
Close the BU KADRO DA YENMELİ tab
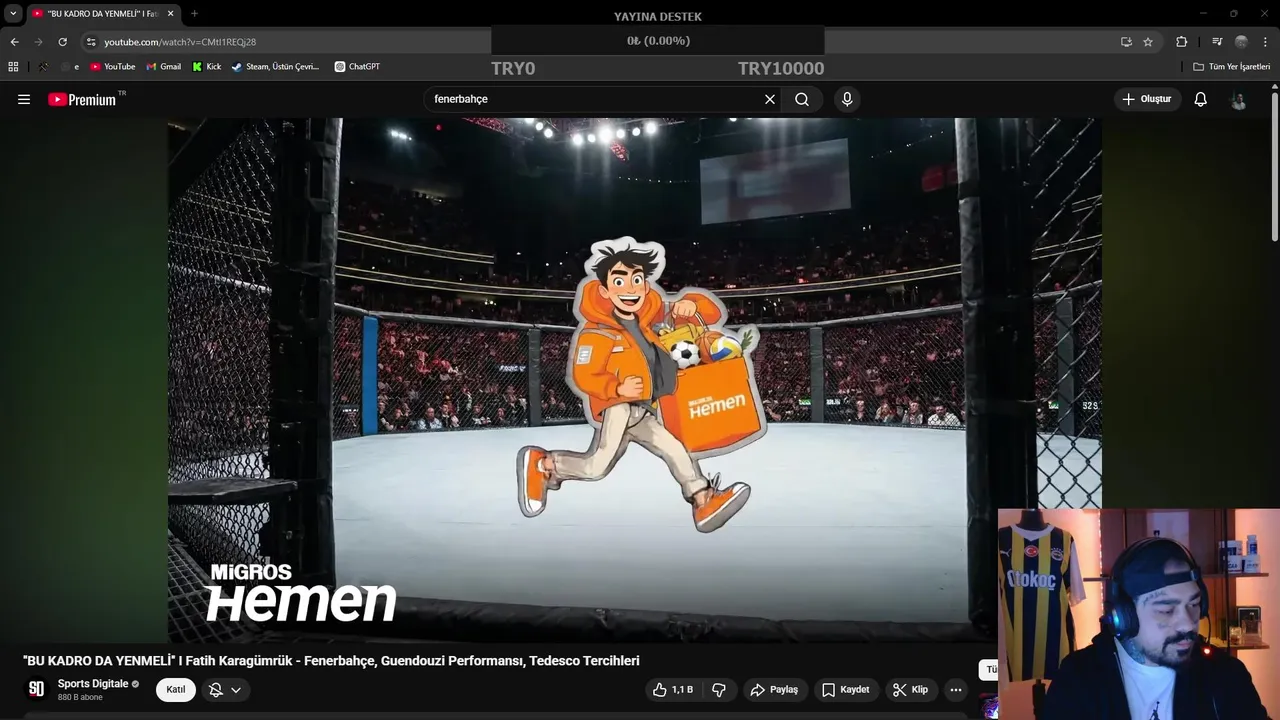(171, 14)
